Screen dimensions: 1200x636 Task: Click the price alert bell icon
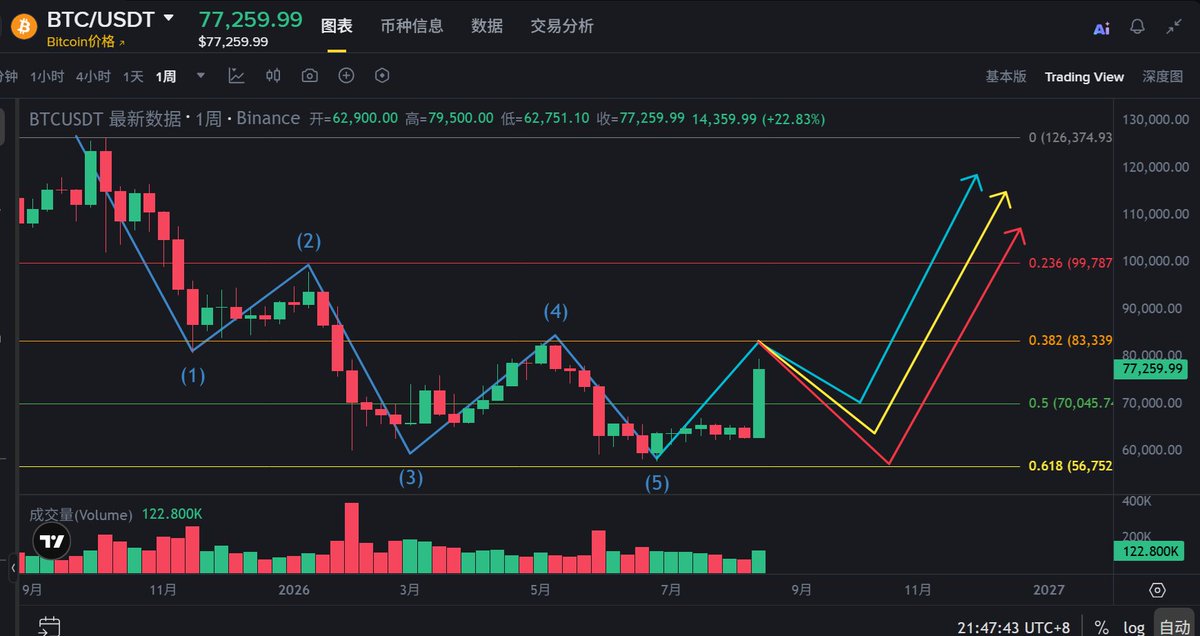point(1137,27)
